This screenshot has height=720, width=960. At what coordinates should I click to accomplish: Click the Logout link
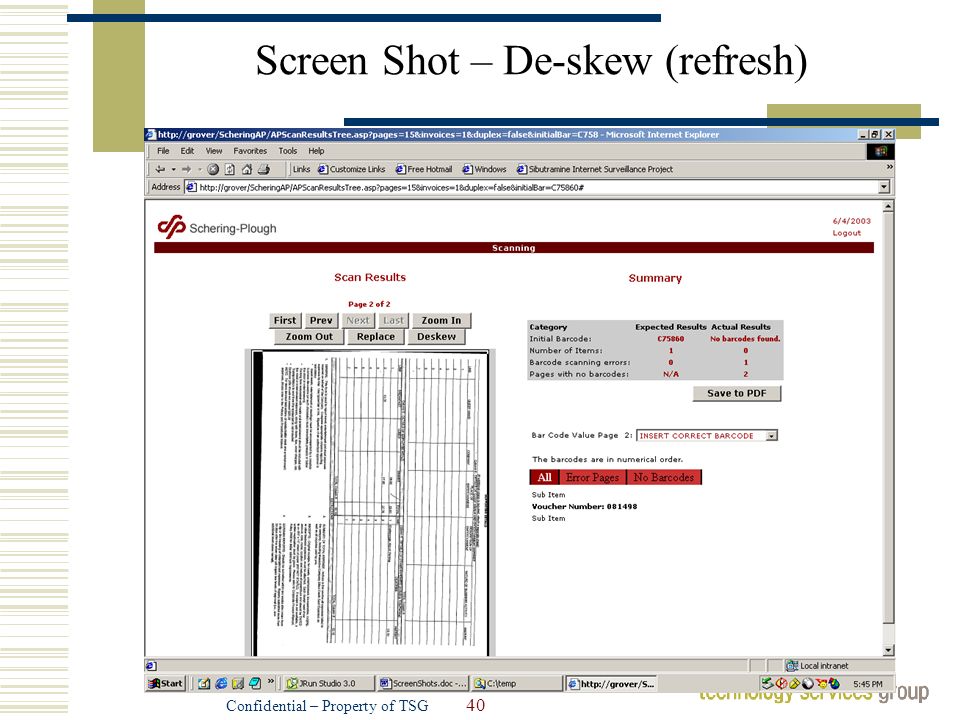tap(847, 233)
